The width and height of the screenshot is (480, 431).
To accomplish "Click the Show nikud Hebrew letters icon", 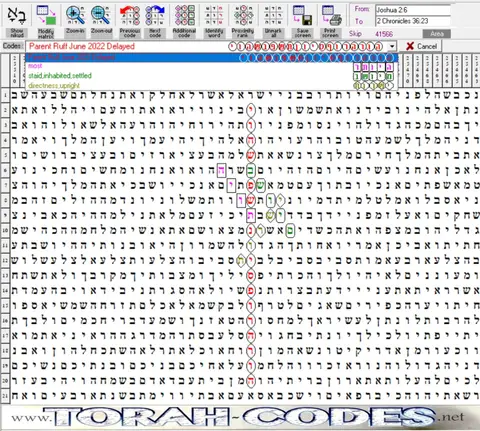I will 17,15.
